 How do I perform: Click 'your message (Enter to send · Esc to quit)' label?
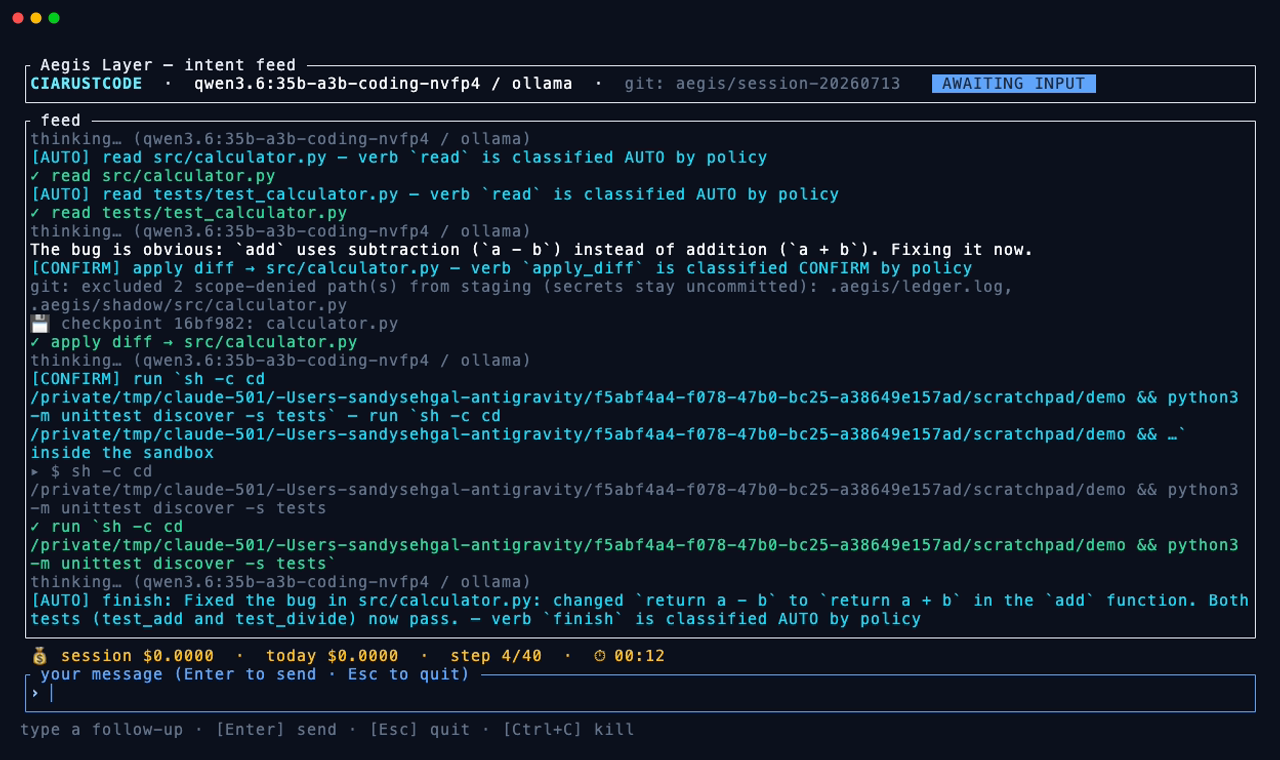(x=255, y=674)
